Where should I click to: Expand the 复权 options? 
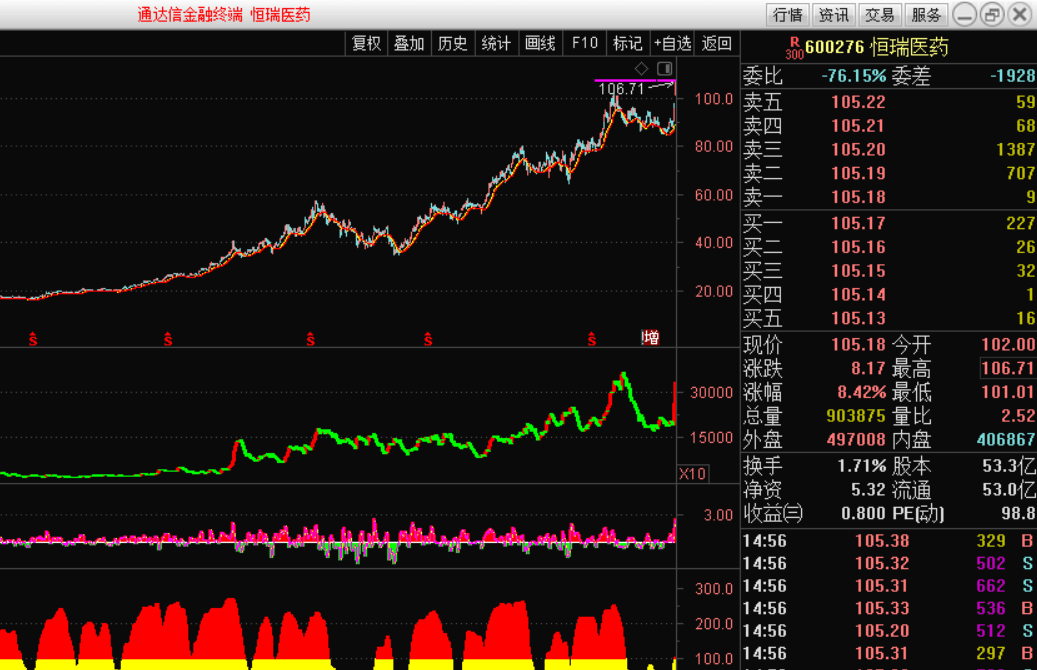click(366, 43)
